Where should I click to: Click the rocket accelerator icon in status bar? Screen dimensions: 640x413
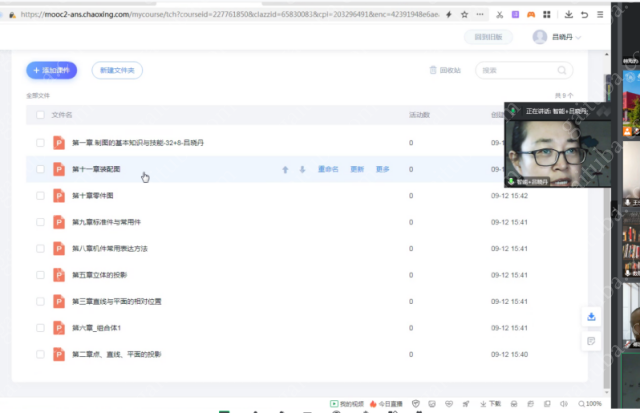[466, 404]
